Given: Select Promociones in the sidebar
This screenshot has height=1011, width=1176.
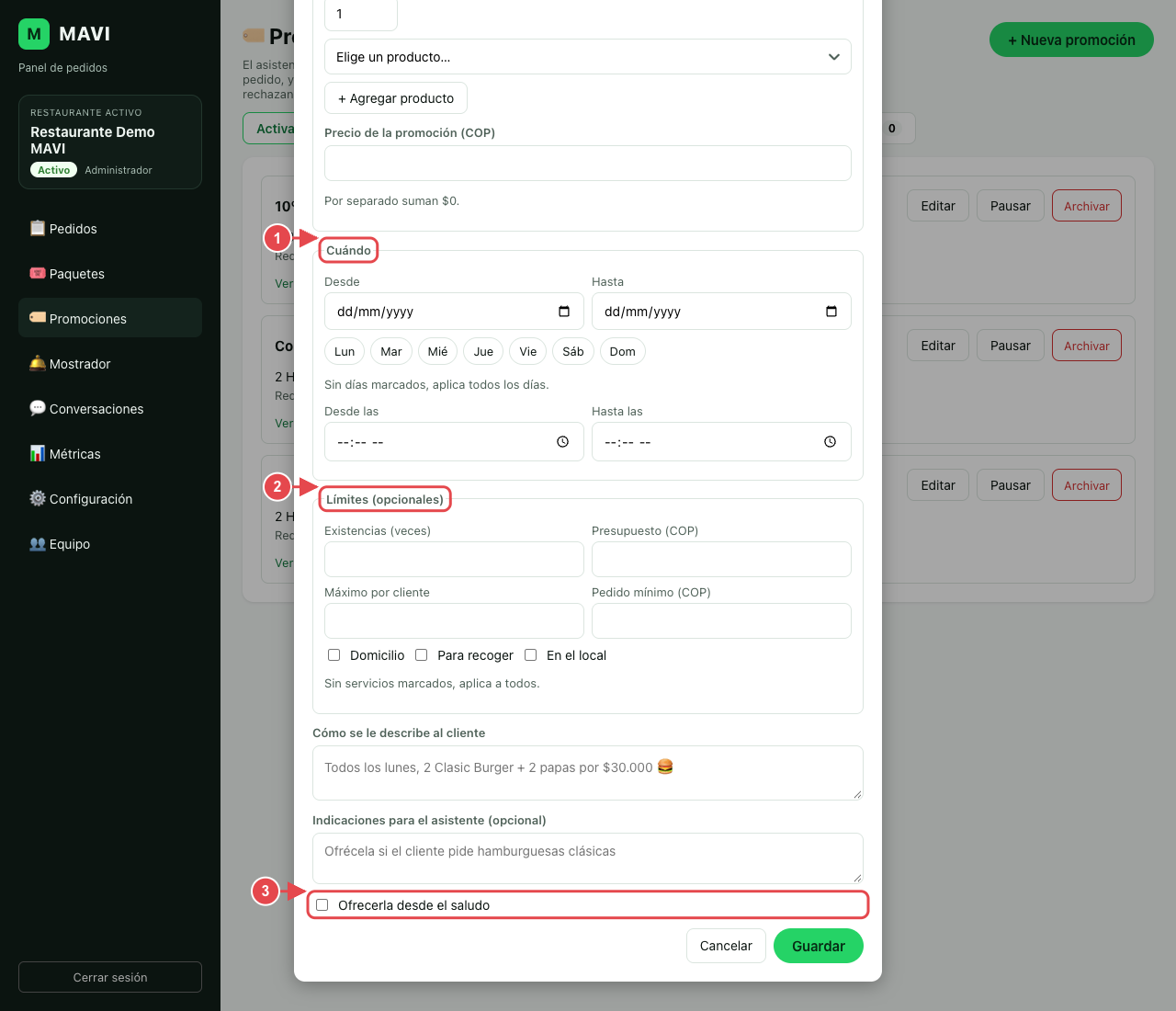Looking at the screenshot, I should pyautogui.click(x=110, y=318).
